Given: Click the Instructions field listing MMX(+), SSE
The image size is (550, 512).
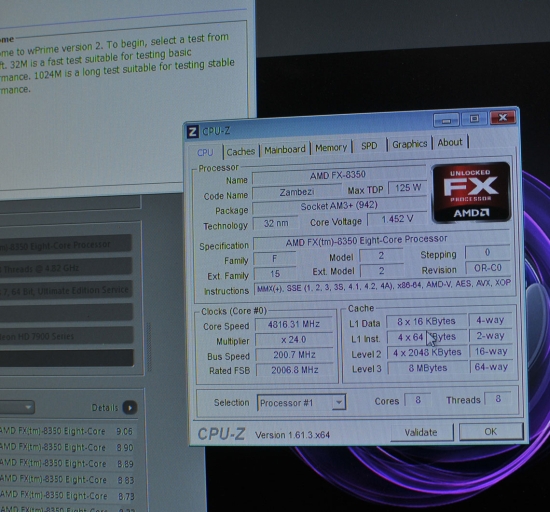Looking at the screenshot, I should [383, 287].
